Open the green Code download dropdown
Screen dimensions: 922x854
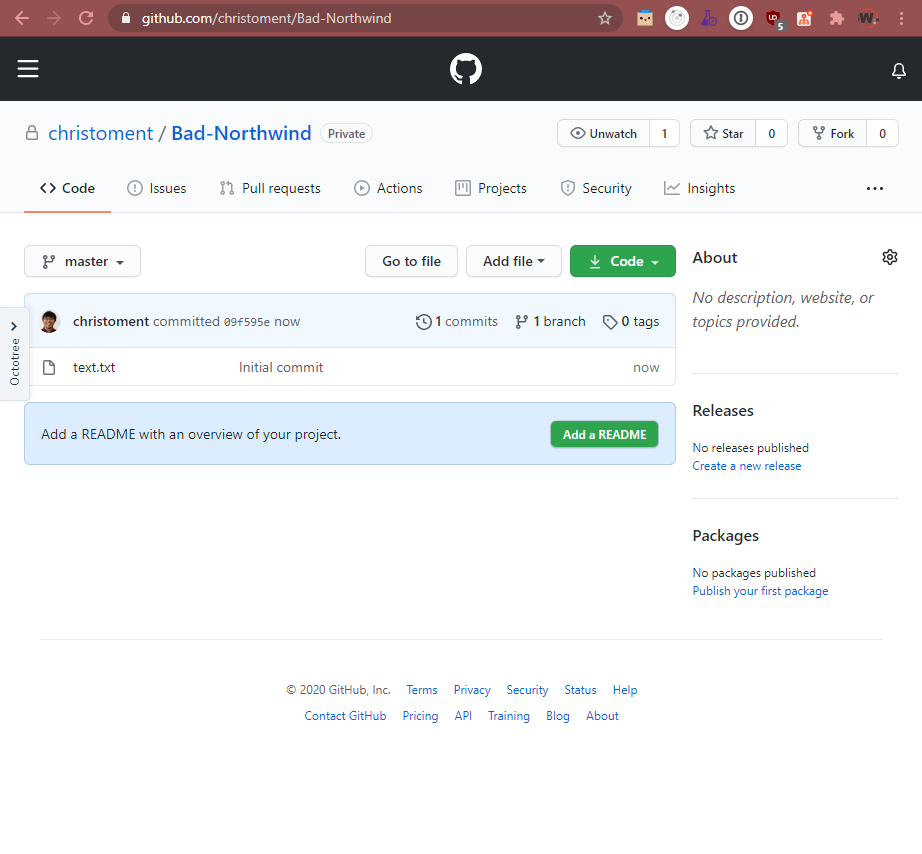coord(622,261)
